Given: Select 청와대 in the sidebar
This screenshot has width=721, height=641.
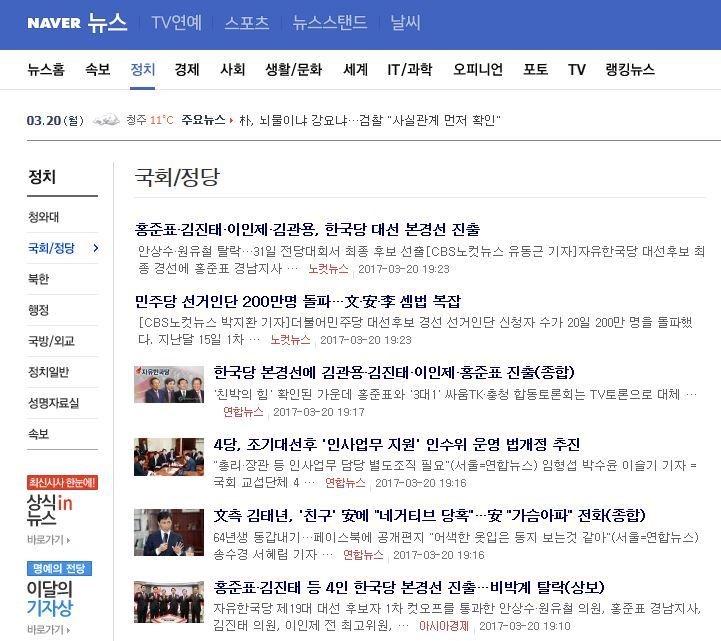Looking at the screenshot, I should 44,217.
